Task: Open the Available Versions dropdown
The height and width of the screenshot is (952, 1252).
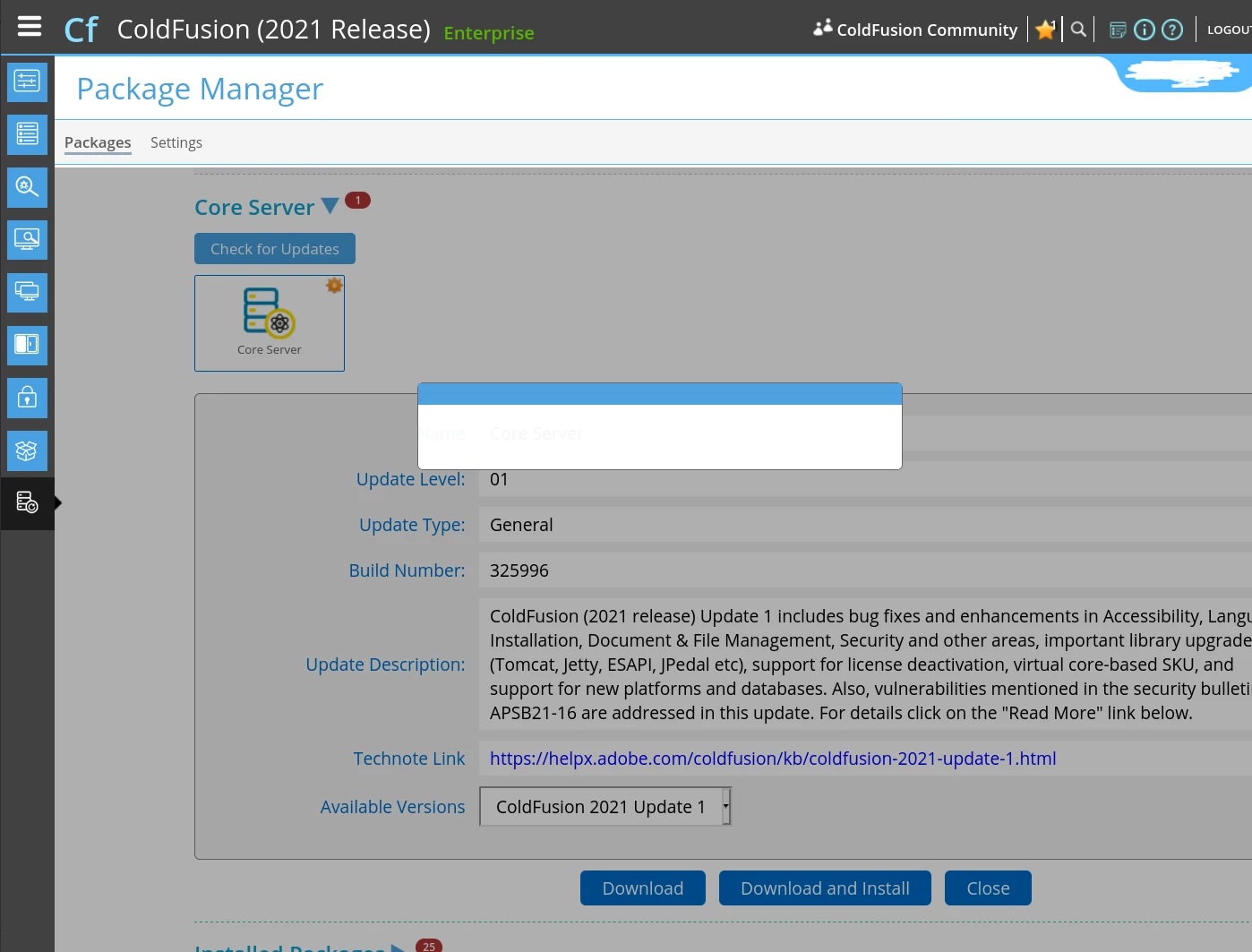Action: point(605,807)
